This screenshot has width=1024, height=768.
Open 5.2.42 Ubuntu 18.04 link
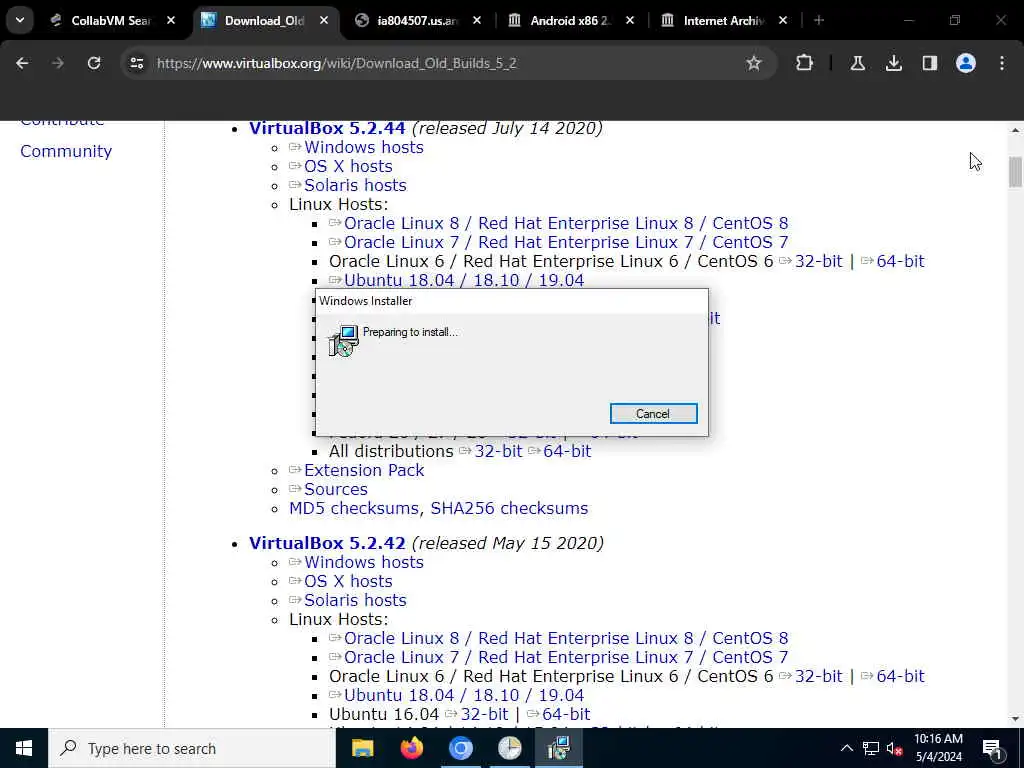coord(464,695)
